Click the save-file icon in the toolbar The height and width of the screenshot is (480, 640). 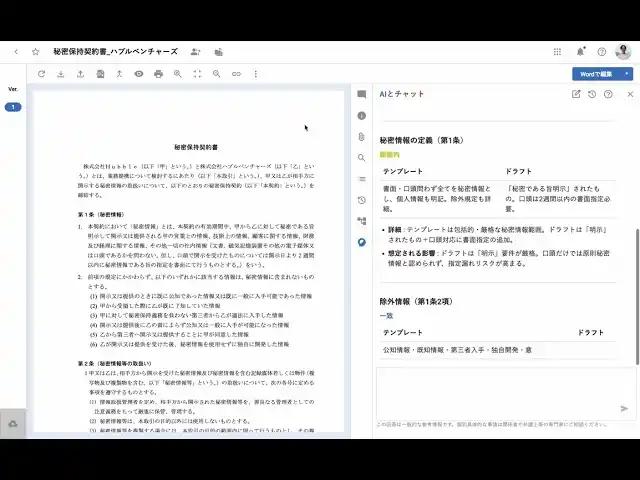(100, 74)
